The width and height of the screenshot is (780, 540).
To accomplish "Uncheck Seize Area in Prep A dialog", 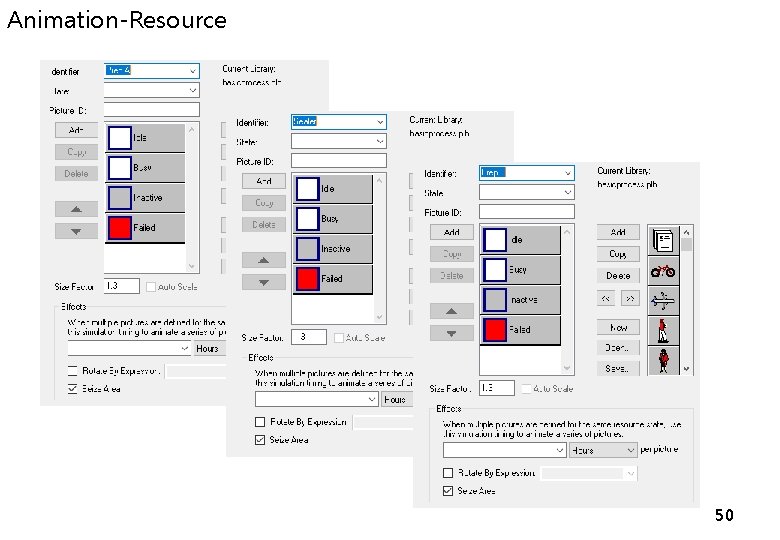I will point(72,388).
